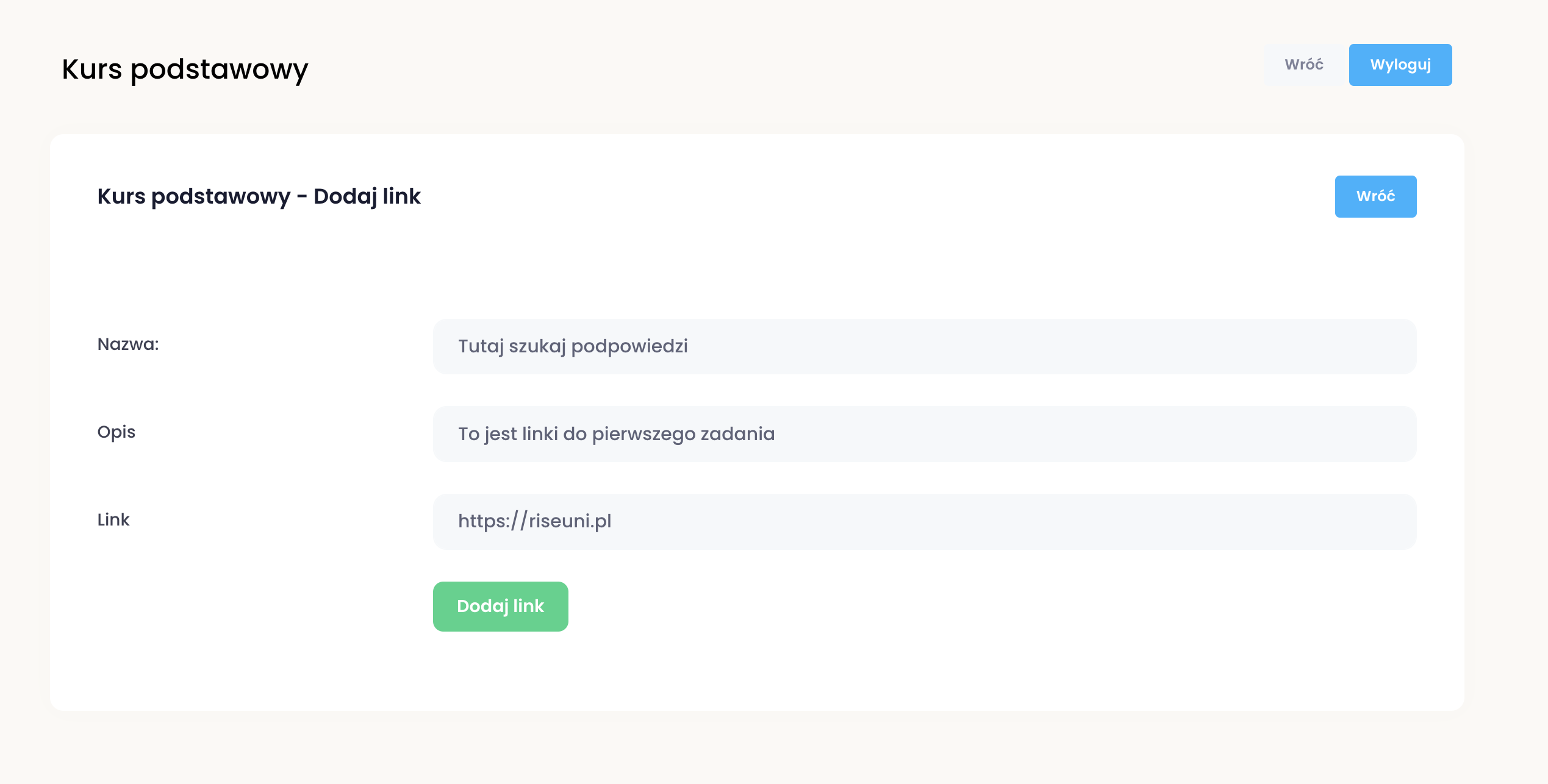Click the 'To jest linki do pierwszego zadania' text
The image size is (1548, 784).
pyautogui.click(x=616, y=434)
